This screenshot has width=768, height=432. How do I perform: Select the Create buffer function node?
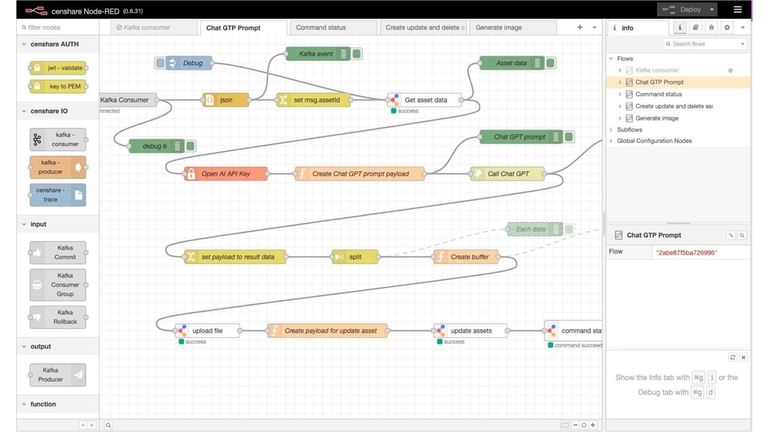coord(466,257)
